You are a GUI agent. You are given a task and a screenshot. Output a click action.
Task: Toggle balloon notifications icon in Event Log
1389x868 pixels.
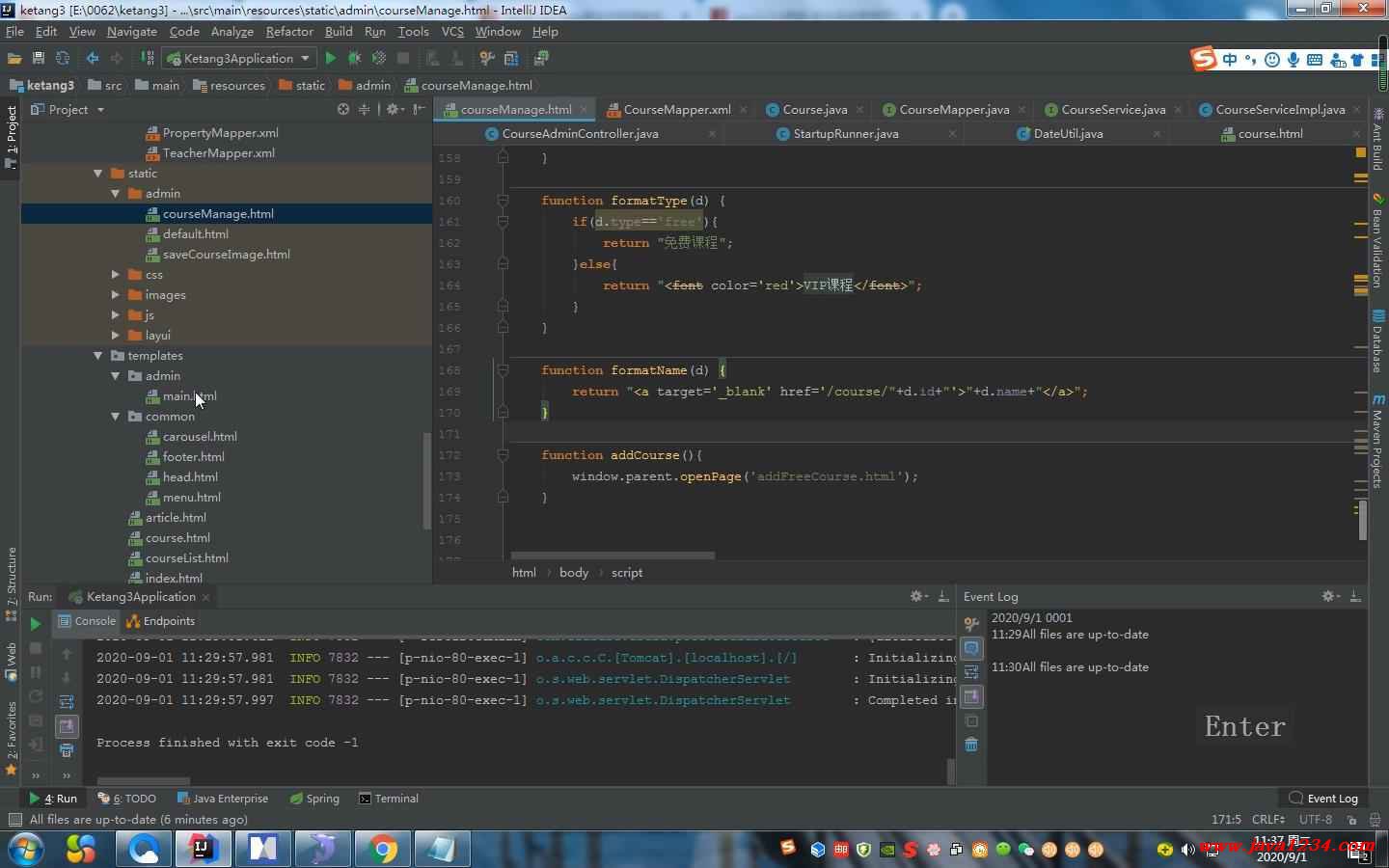[971, 648]
